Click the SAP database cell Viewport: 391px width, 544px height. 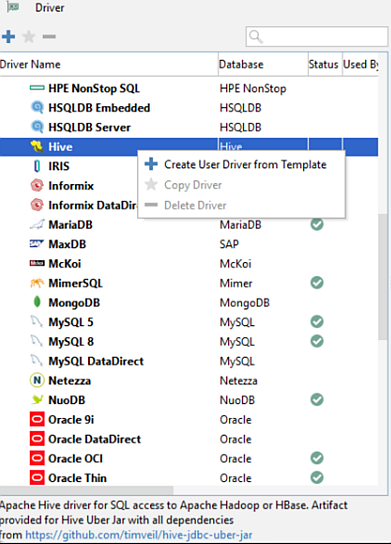pos(229,244)
